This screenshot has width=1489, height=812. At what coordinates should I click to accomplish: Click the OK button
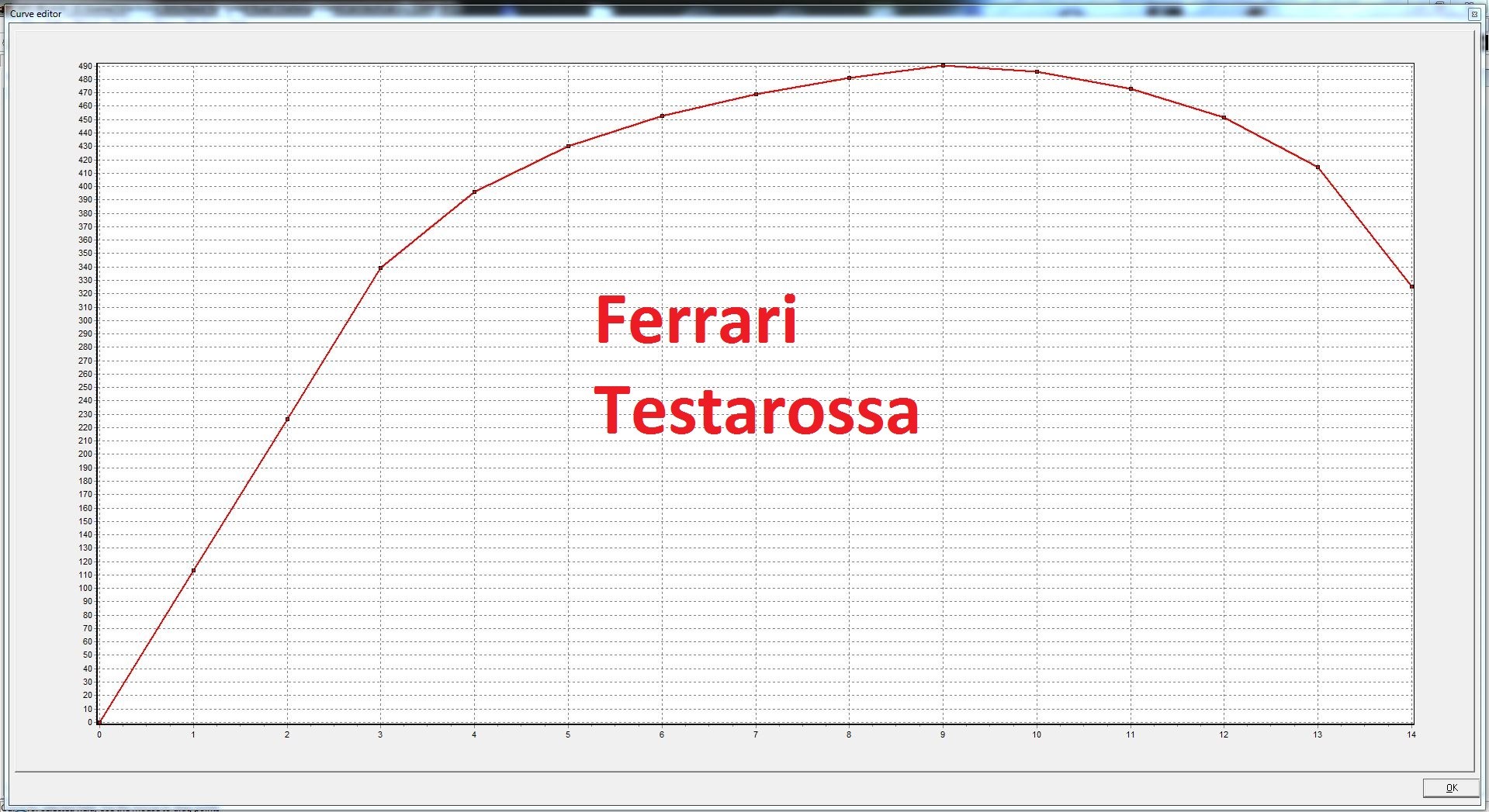(1450, 788)
